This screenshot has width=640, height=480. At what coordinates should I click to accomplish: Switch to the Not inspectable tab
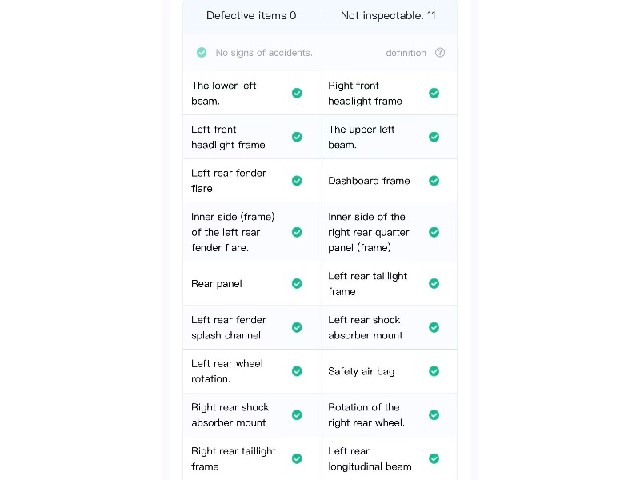389,16
